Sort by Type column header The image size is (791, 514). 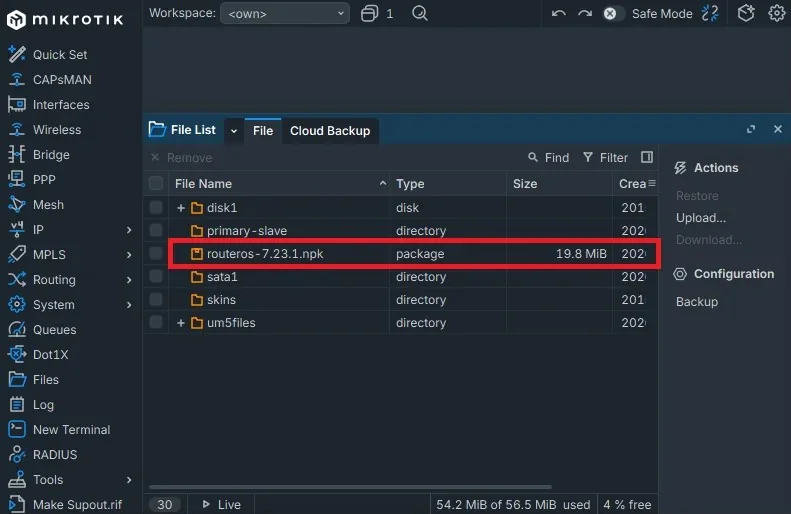(448, 184)
